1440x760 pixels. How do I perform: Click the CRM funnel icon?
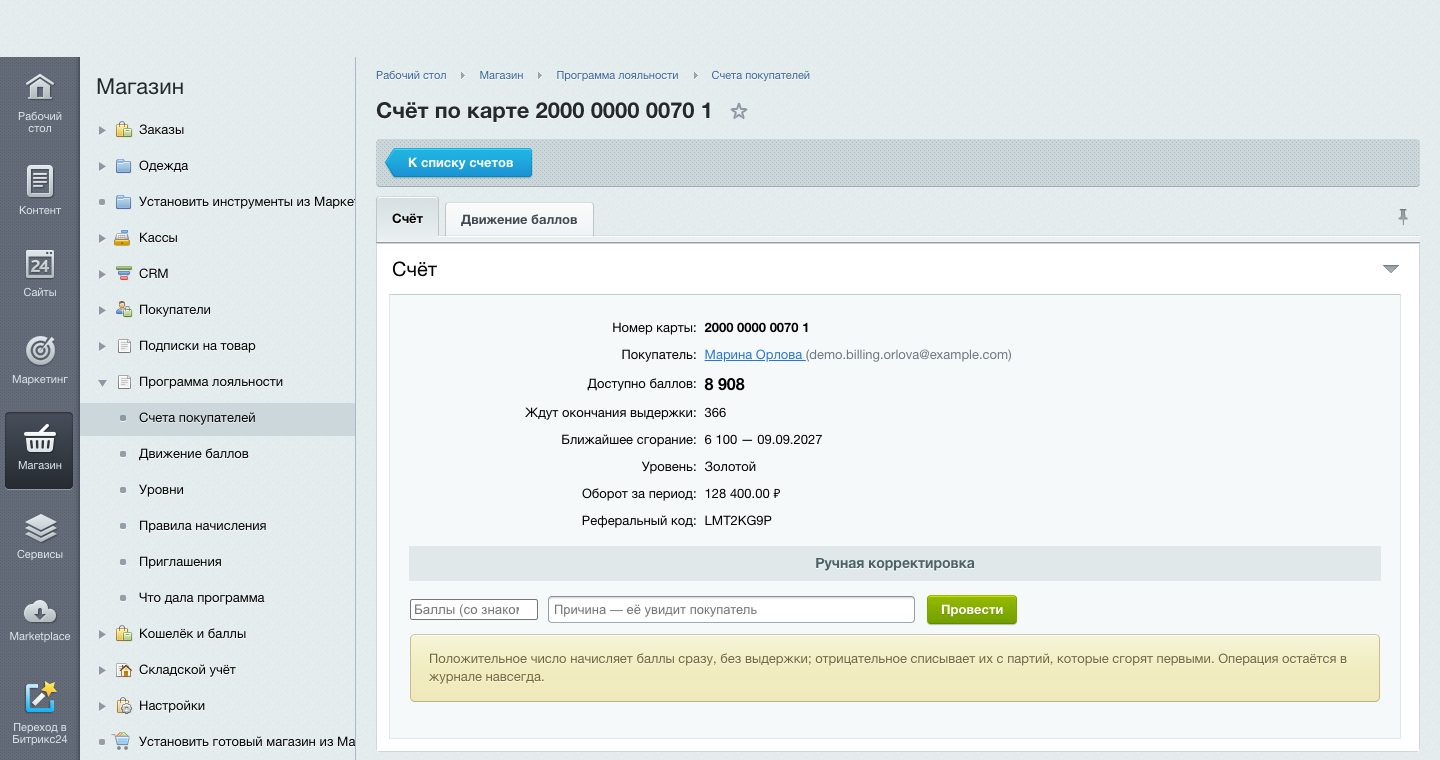[123, 274]
